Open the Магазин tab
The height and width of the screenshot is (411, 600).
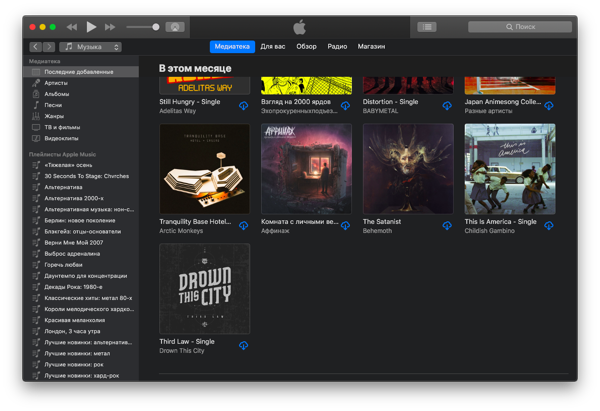371,46
